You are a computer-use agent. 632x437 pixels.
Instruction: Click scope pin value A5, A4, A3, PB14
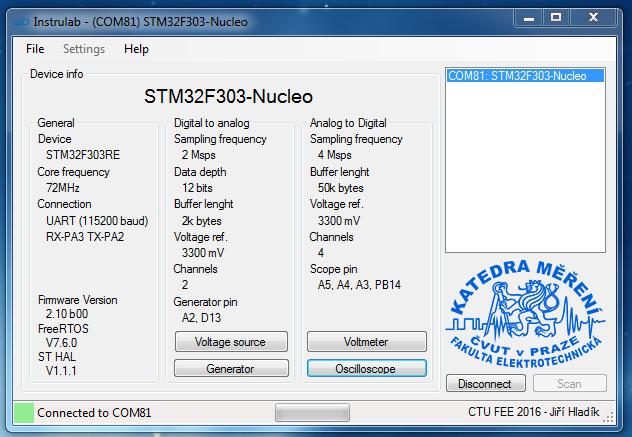[x=359, y=285]
